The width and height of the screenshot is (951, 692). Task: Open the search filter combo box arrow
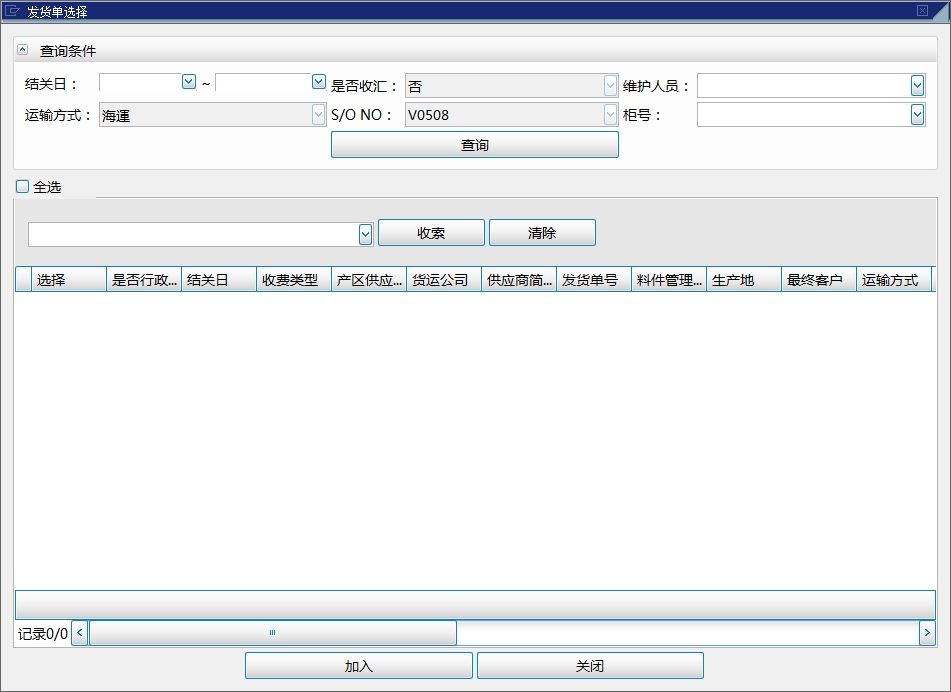pos(365,234)
